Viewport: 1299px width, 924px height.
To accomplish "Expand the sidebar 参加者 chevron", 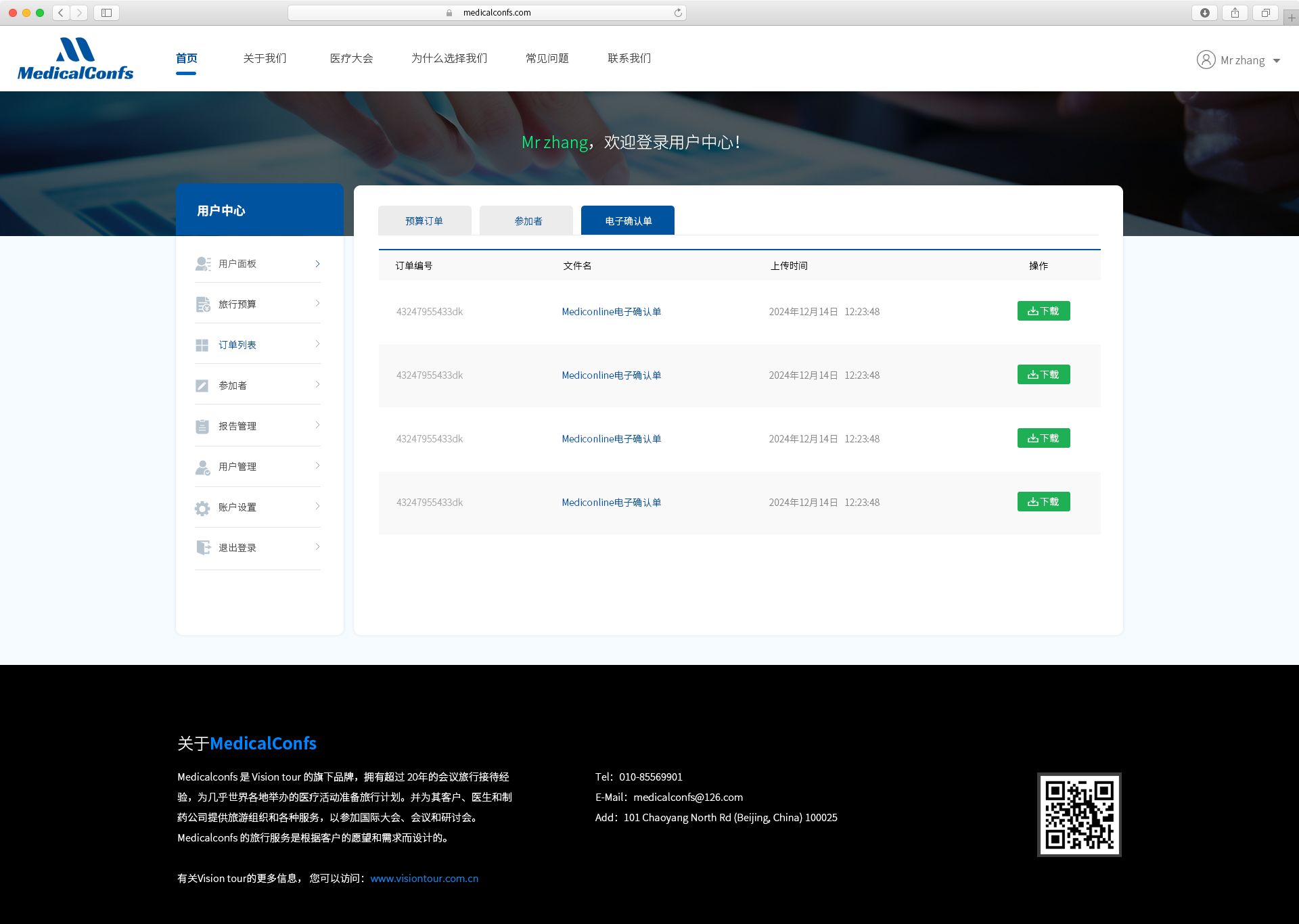I will (x=317, y=385).
